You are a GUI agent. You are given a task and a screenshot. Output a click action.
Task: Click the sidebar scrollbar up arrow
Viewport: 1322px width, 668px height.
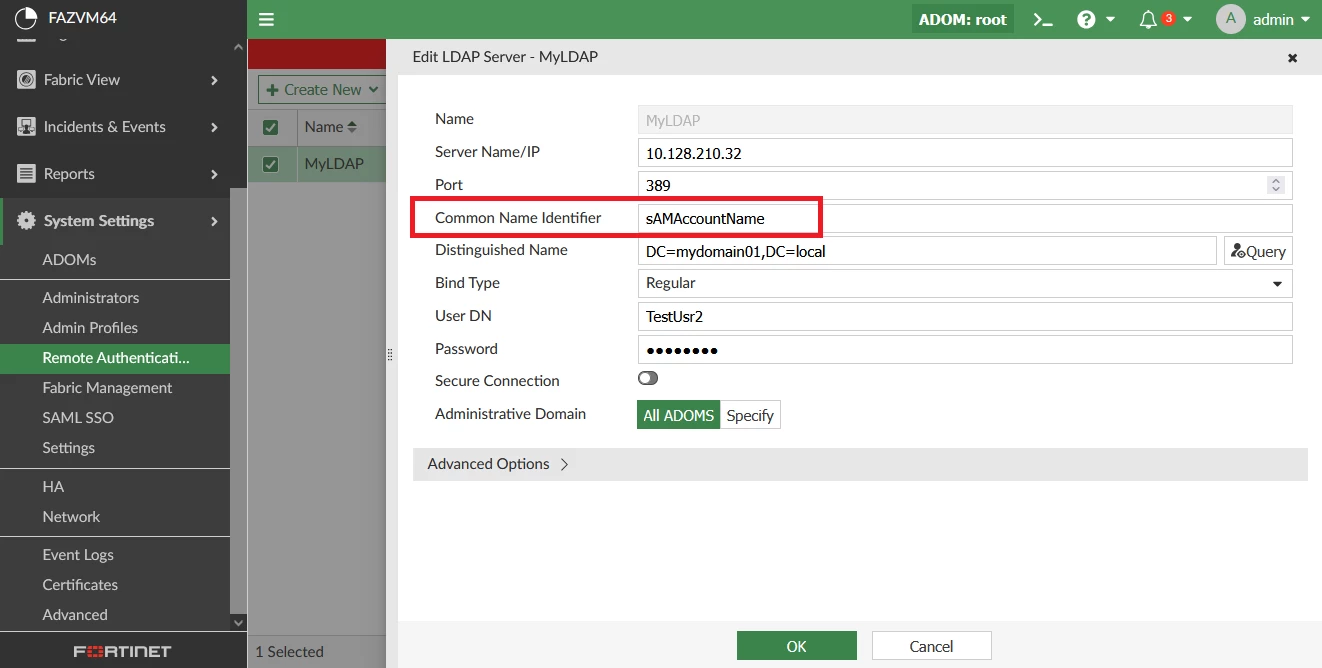coord(238,47)
